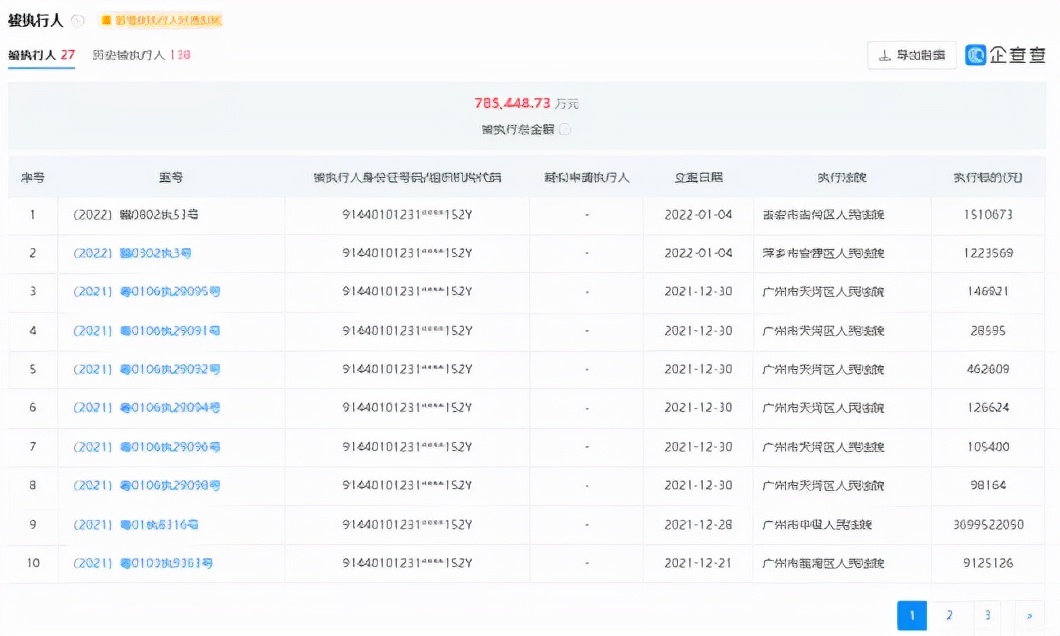
Task: Click the download icon on 导出数据 button
Action: (x=886, y=55)
